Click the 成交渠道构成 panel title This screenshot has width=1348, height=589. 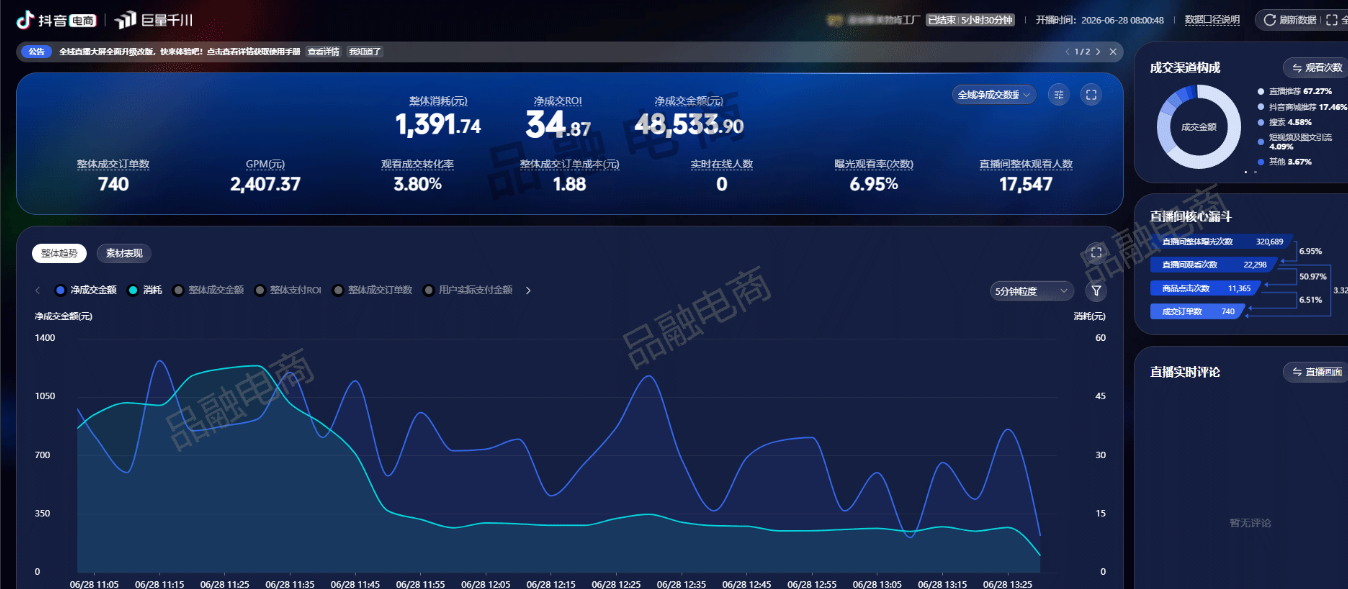click(x=1185, y=68)
